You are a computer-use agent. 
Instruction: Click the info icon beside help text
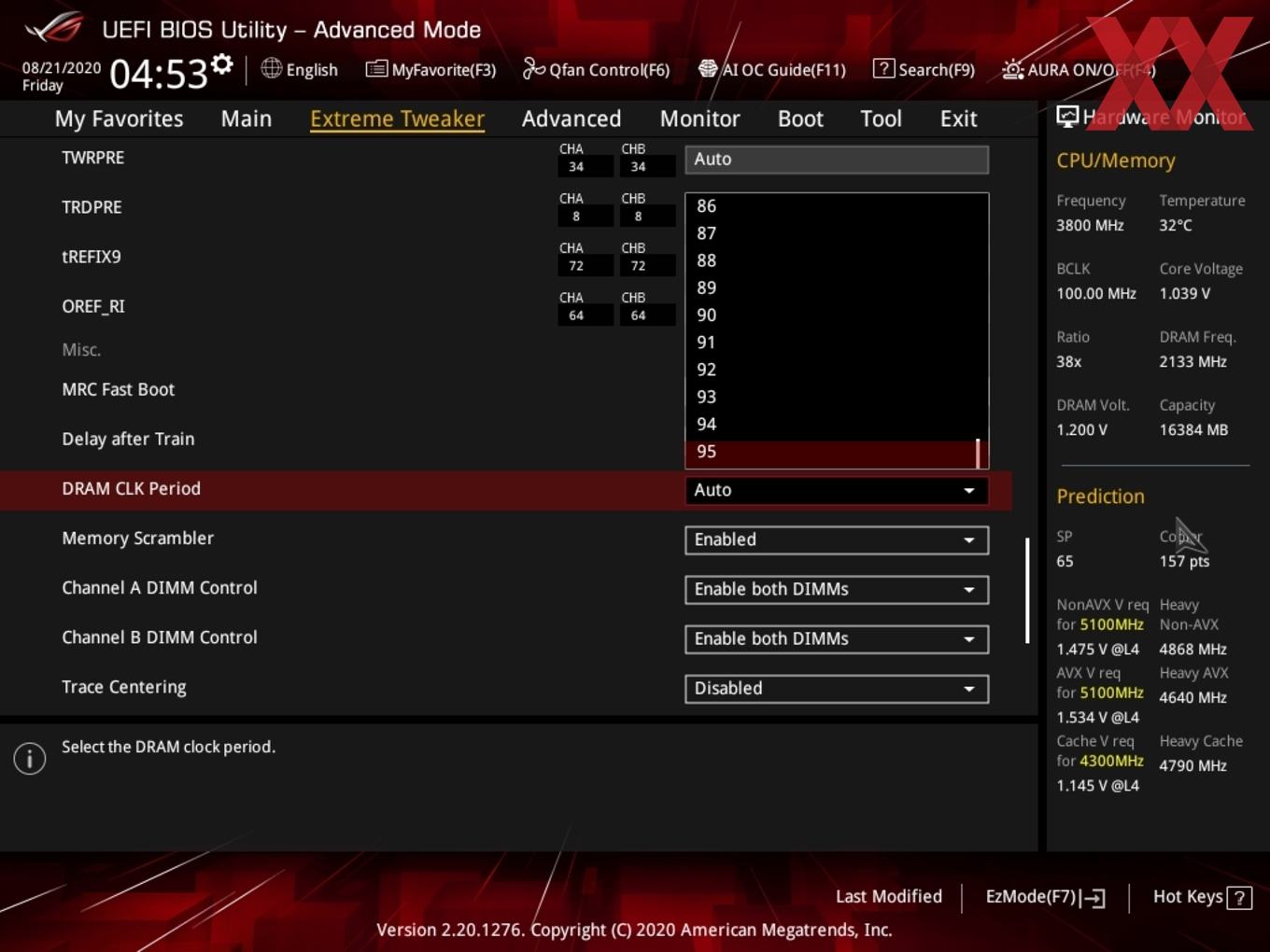(x=30, y=758)
